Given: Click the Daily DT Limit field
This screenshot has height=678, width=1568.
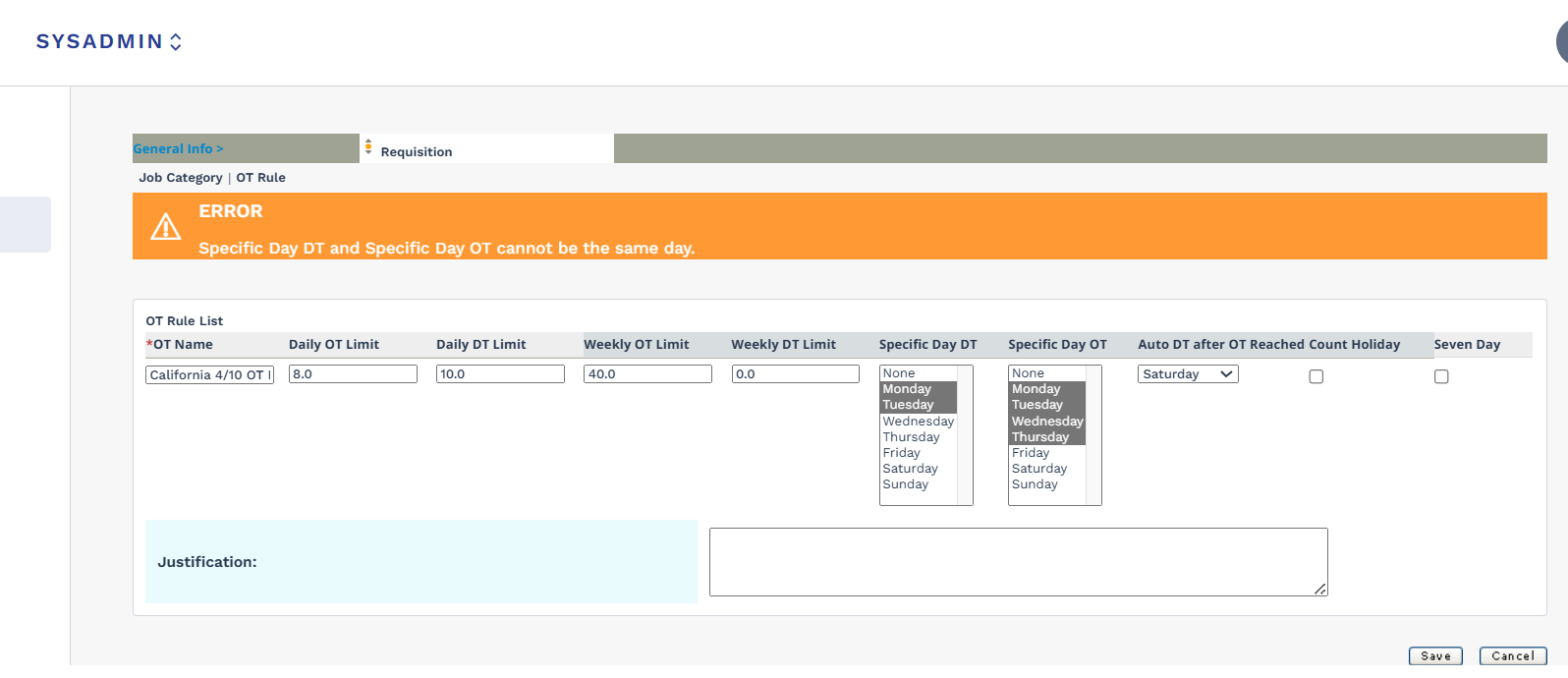Looking at the screenshot, I should (500, 374).
